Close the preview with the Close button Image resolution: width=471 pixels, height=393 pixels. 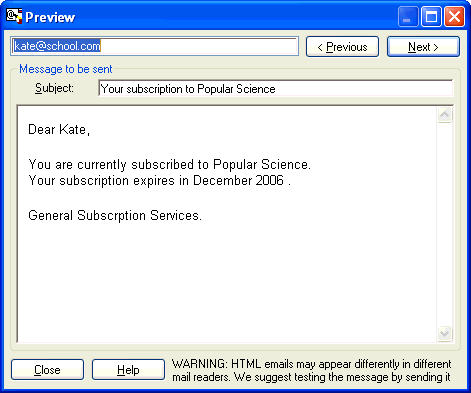click(47, 370)
